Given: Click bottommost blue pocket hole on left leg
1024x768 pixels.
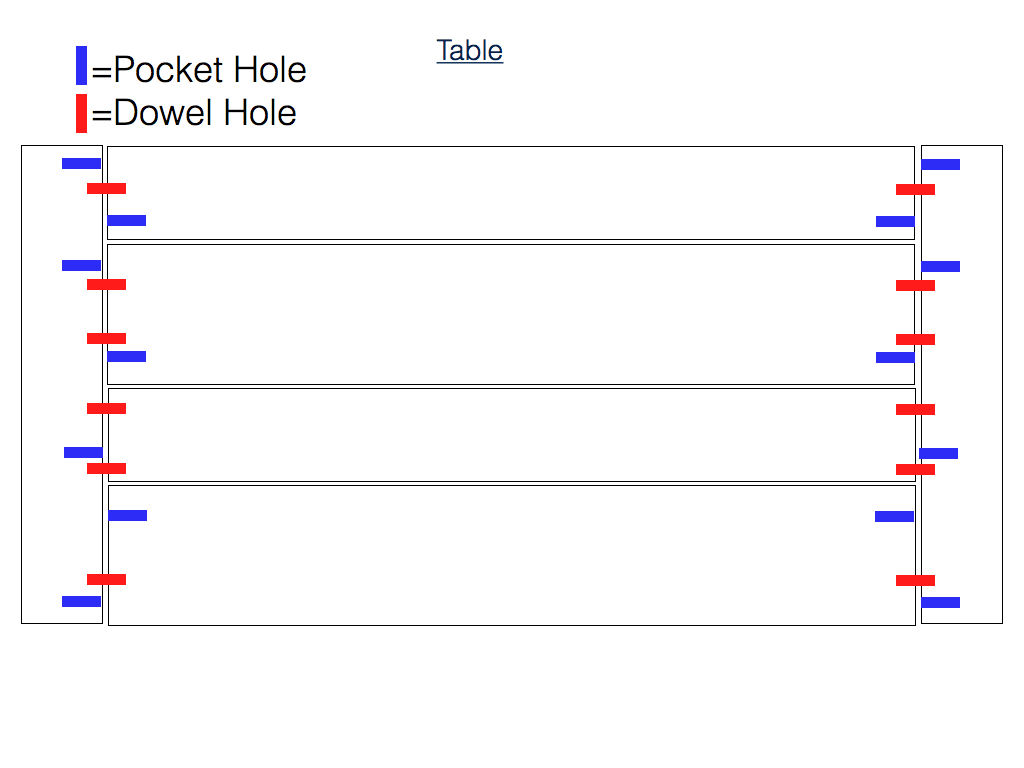Looking at the screenshot, I should pyautogui.click(x=82, y=601).
